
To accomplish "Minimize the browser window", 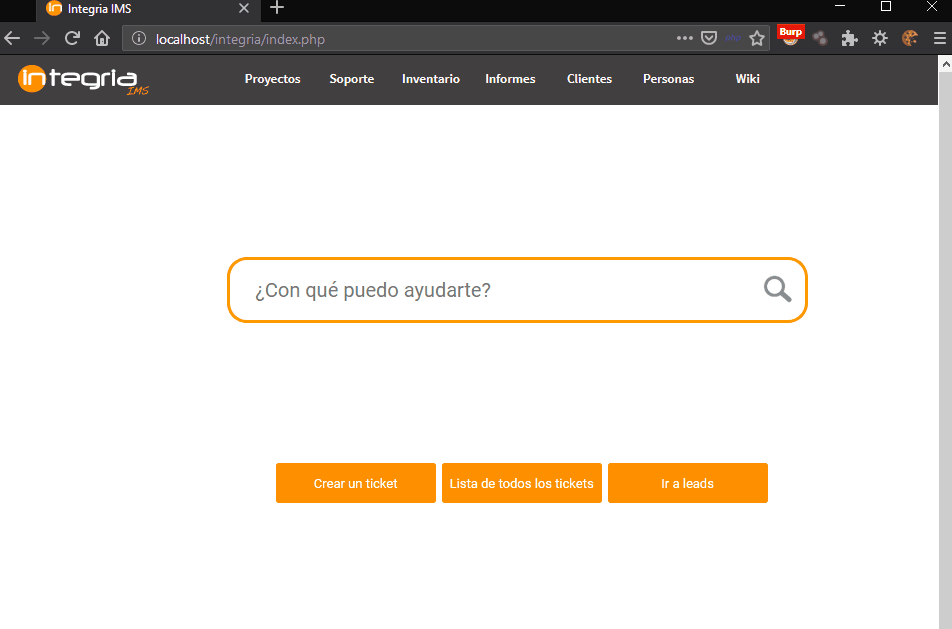I will 840,7.
